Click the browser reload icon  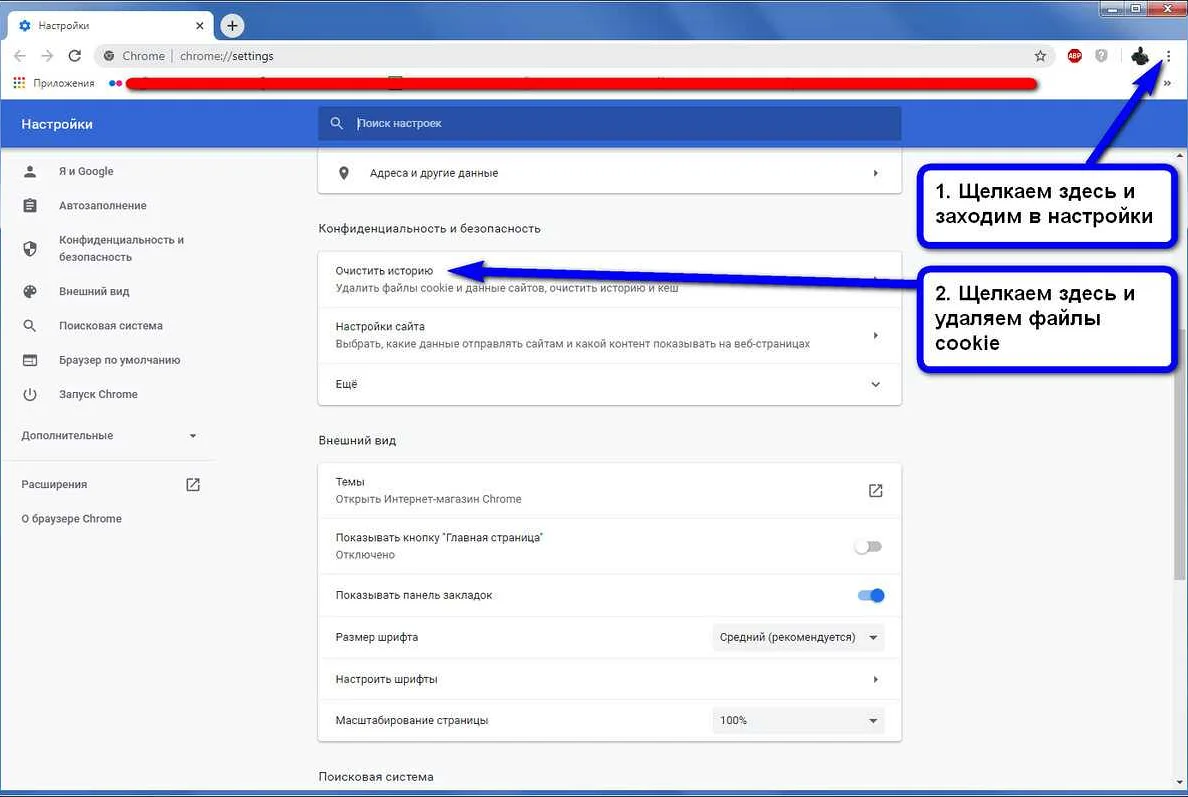pyautogui.click(x=75, y=56)
